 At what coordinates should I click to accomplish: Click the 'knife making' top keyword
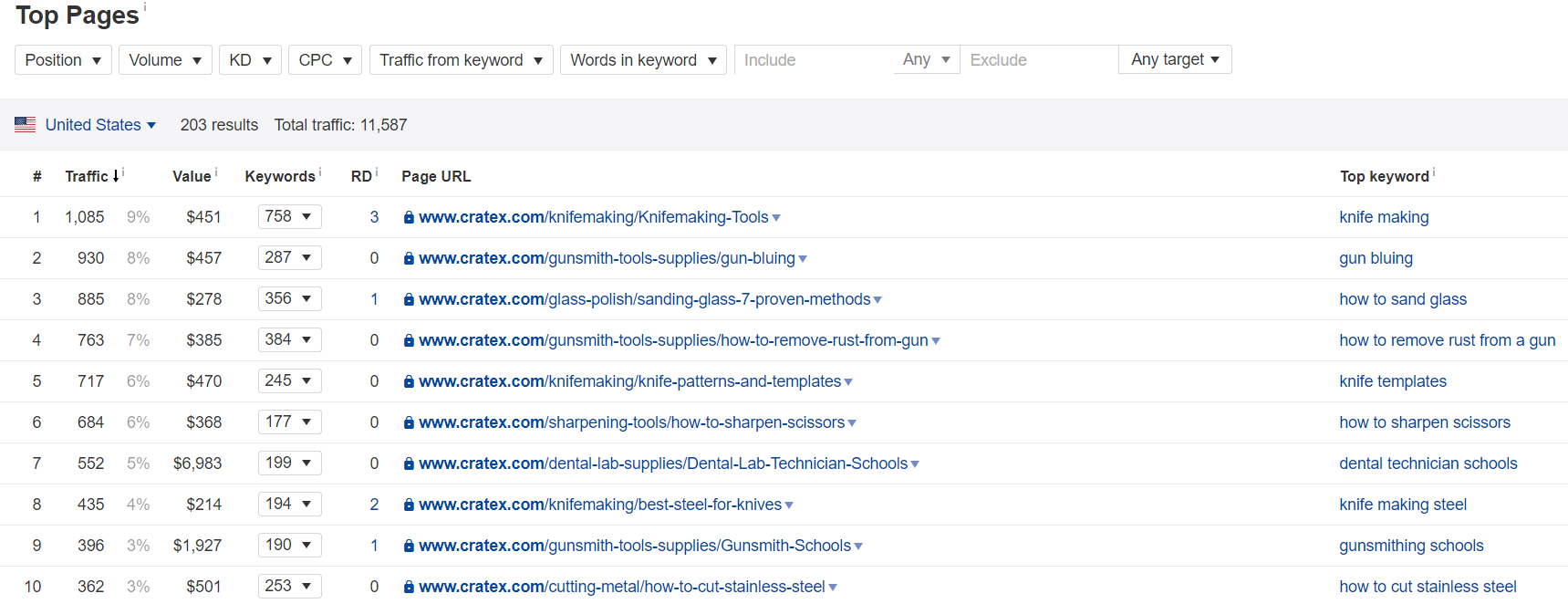click(x=1384, y=217)
